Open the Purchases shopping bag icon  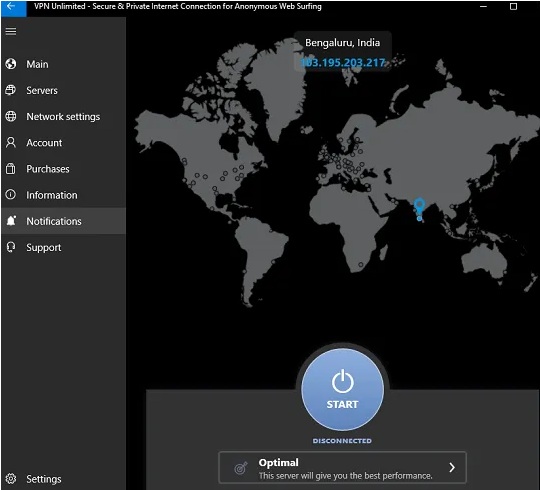[x=11, y=168]
